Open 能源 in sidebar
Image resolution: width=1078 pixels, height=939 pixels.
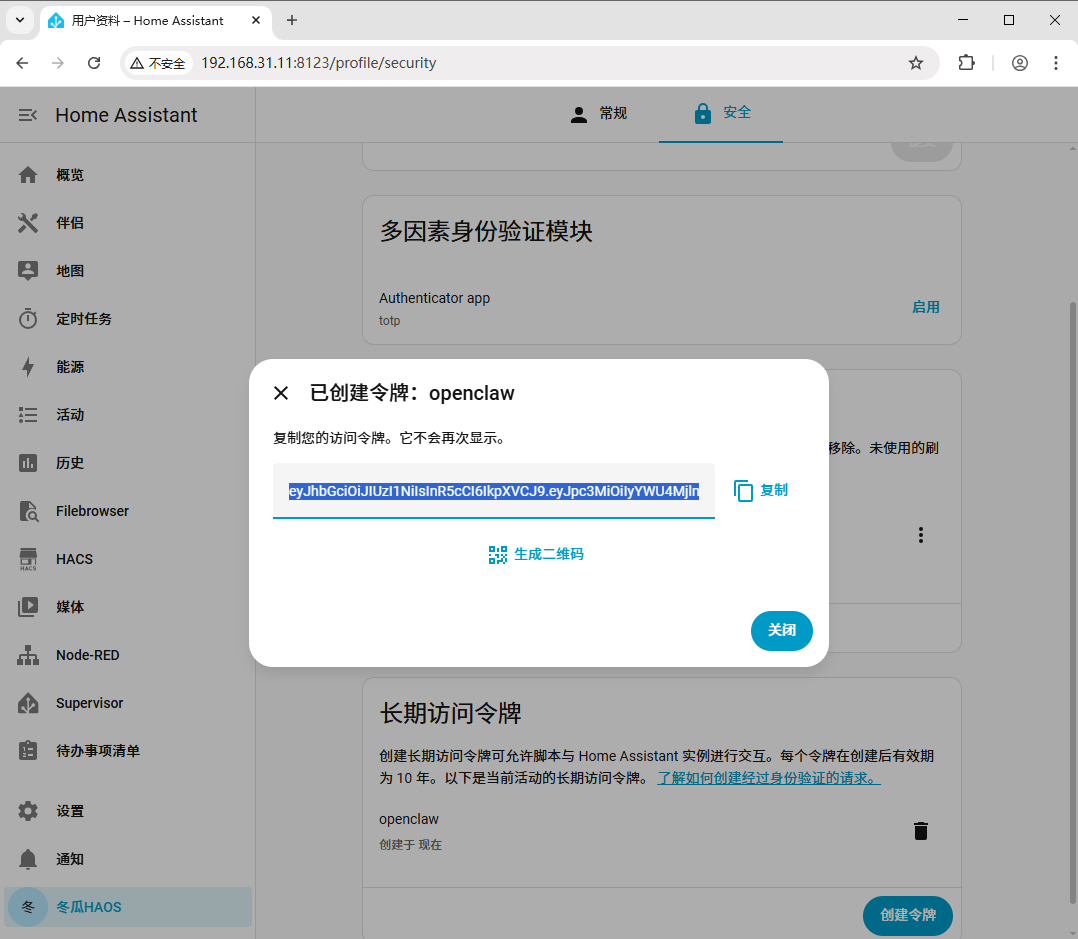[x=128, y=367]
